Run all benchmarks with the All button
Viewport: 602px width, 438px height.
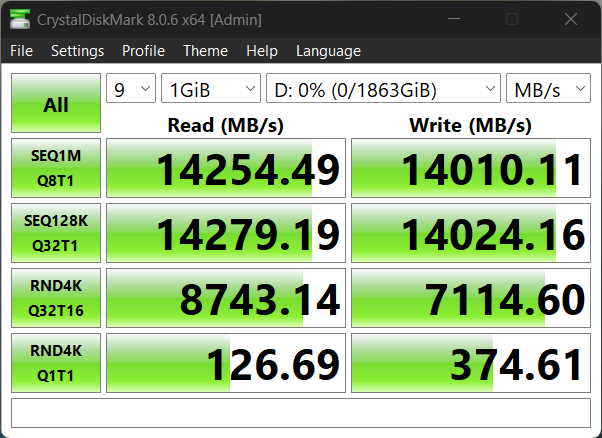[x=56, y=103]
